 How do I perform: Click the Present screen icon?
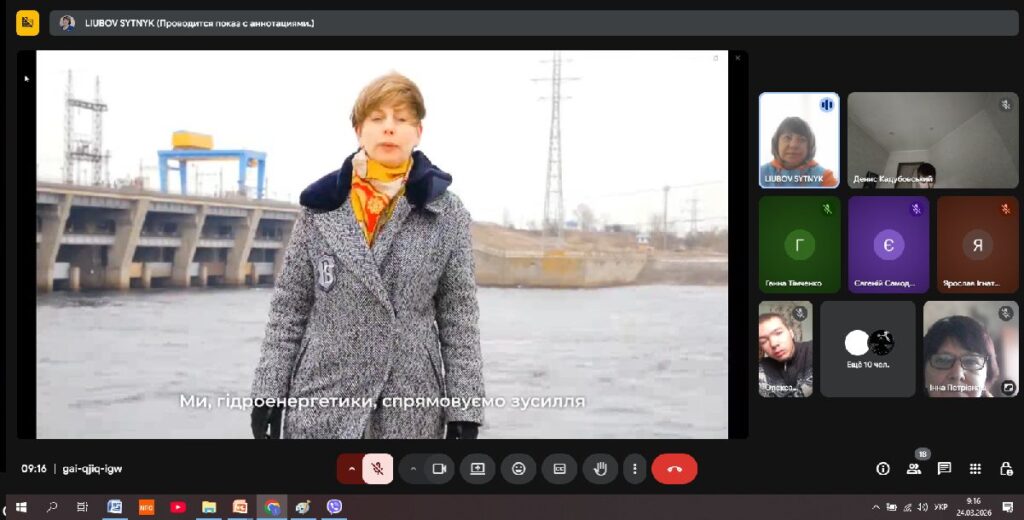point(478,468)
